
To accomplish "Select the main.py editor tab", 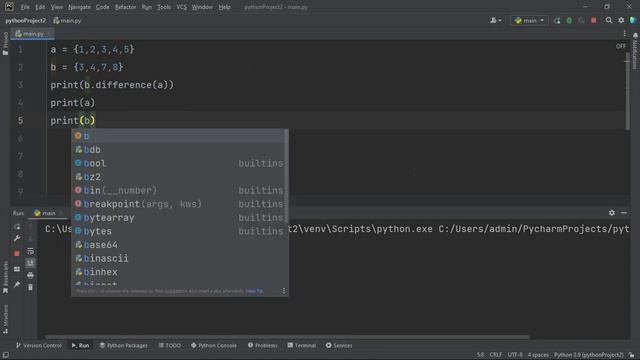I will [x=33, y=33].
